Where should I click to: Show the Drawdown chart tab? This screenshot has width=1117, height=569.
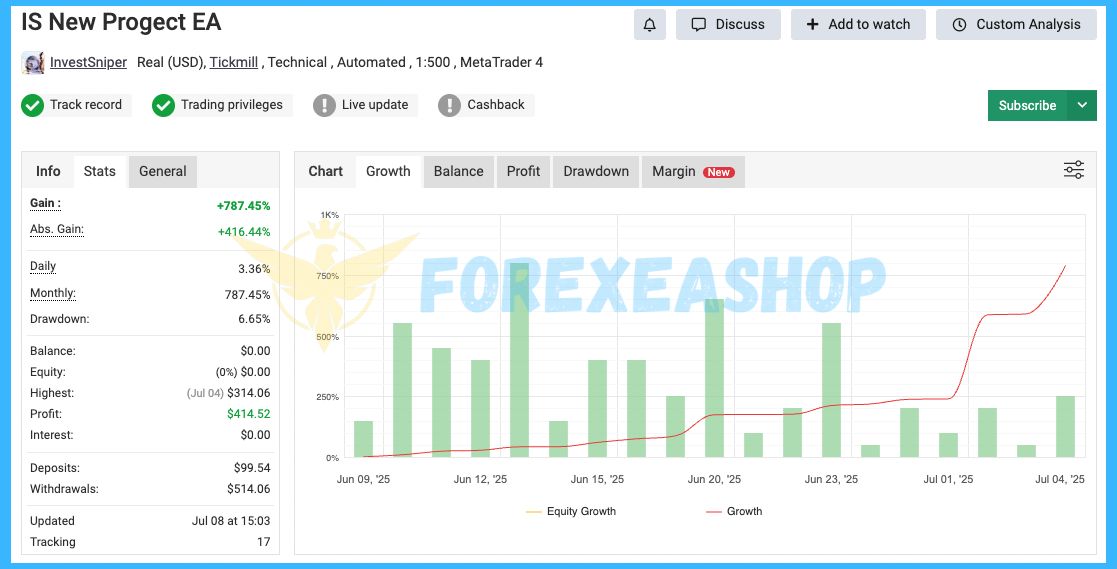596,171
